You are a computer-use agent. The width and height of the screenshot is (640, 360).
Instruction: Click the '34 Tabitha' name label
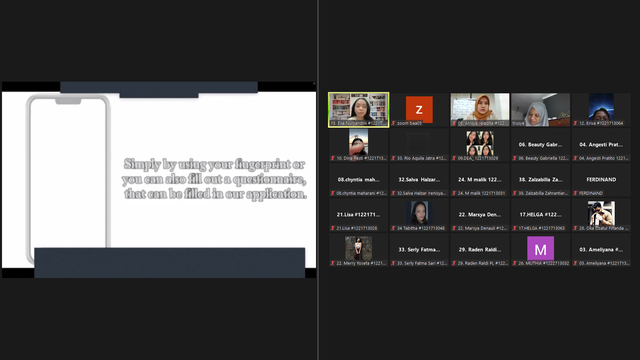pos(421,228)
